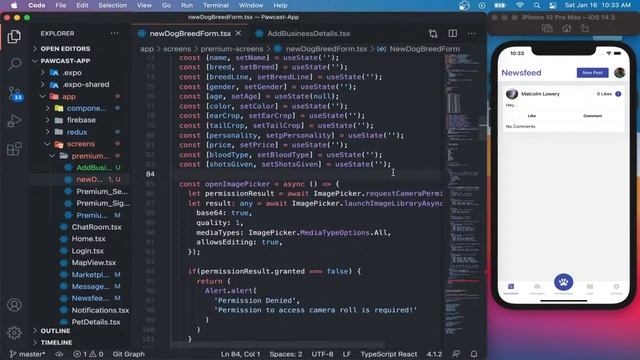This screenshot has height=360, width=640.
Task: Click the master branch indicator
Action: (x=27, y=354)
